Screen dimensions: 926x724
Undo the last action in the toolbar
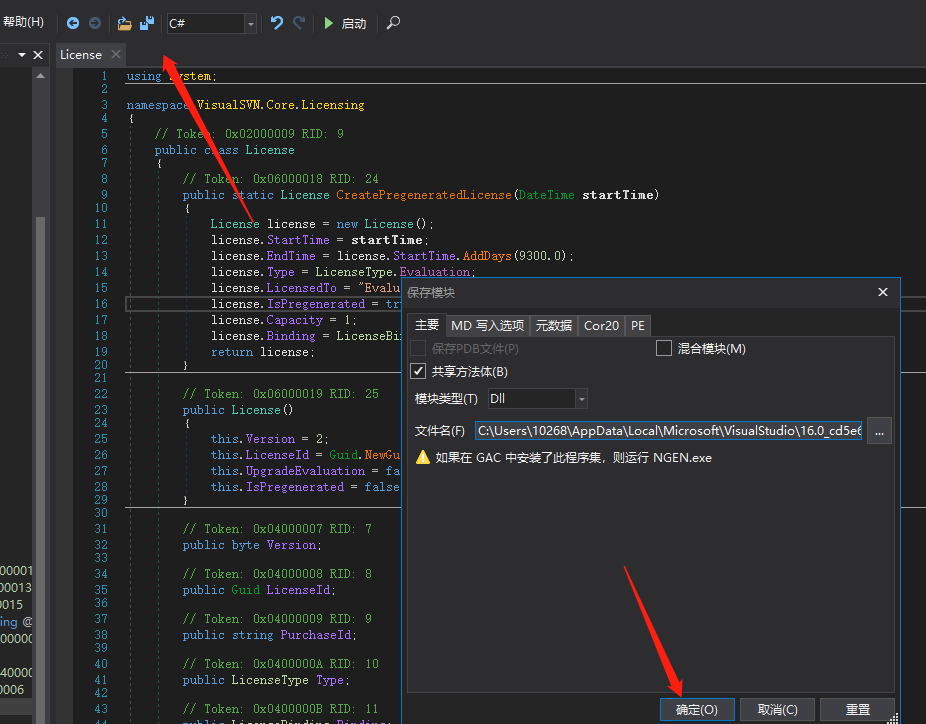coord(276,23)
